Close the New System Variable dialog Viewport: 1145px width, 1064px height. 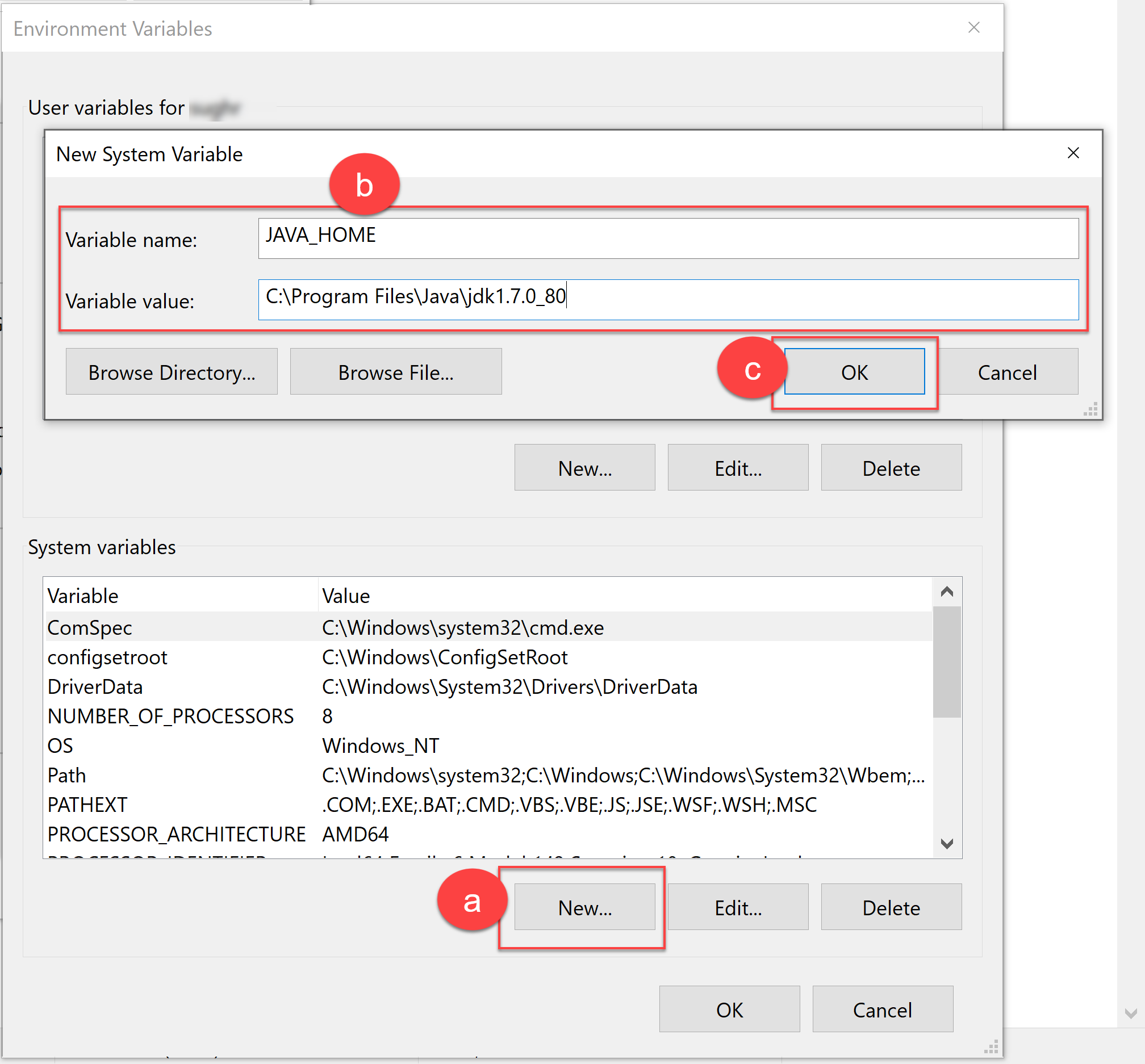(1073, 153)
